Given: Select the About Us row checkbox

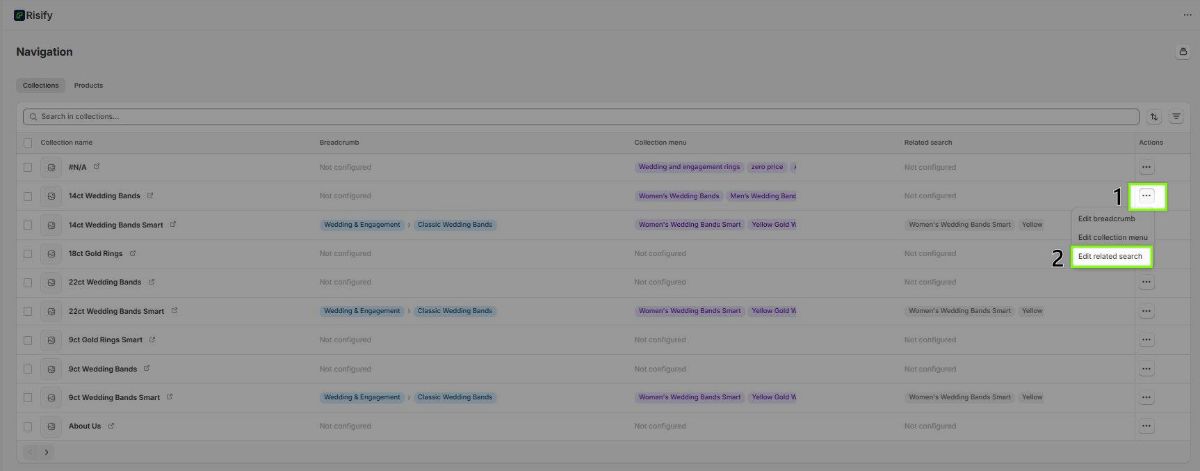Looking at the screenshot, I should [x=28, y=426].
